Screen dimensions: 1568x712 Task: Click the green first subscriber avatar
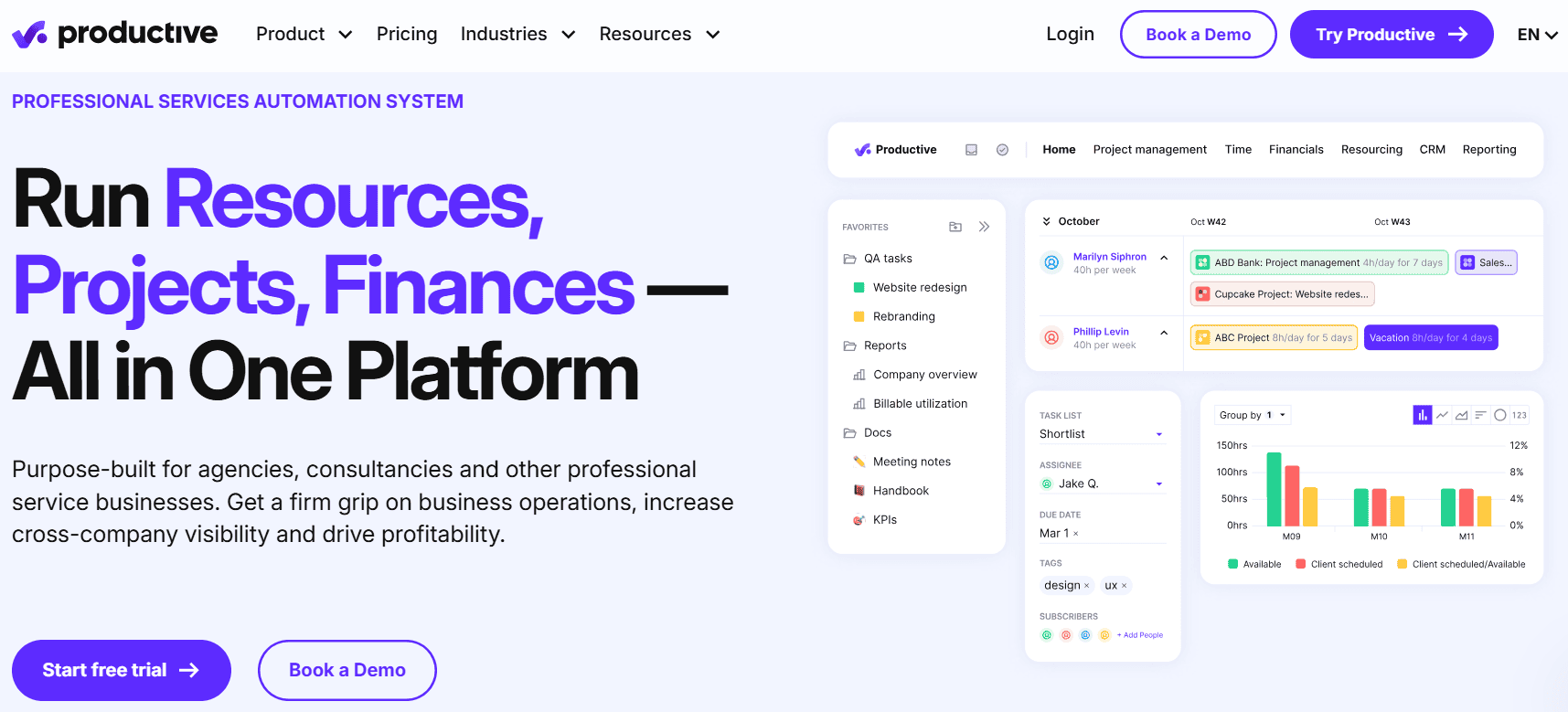click(1047, 635)
